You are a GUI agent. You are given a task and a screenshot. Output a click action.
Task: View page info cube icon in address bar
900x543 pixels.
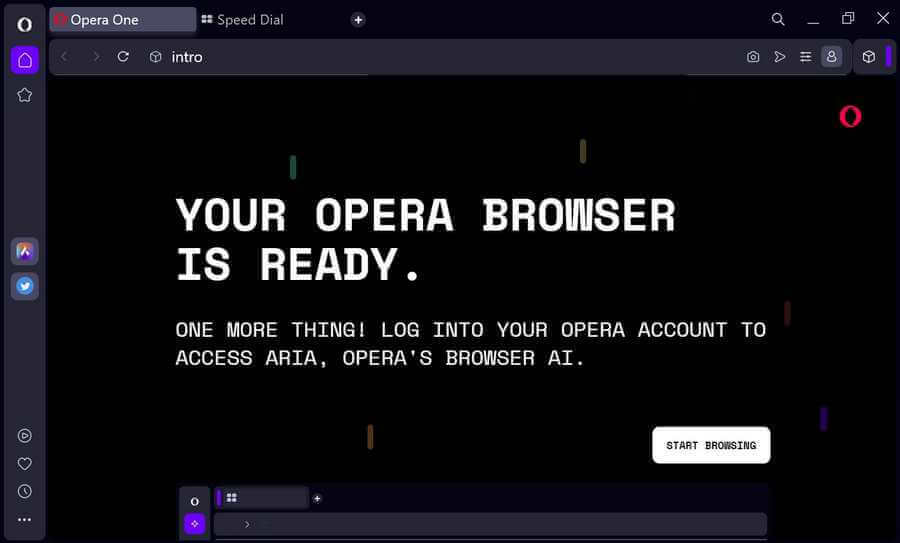(156, 57)
